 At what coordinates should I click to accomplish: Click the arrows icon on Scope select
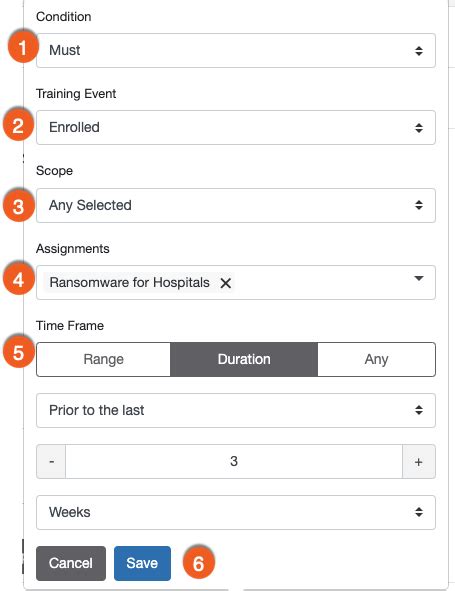click(x=419, y=205)
